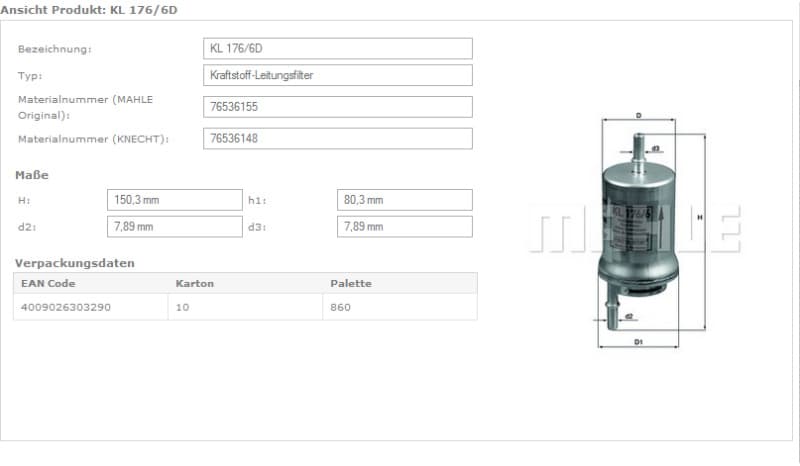Viewport: 800px width, 466px height.
Task: Select the h1 field with 80,3 mm
Action: [405, 200]
